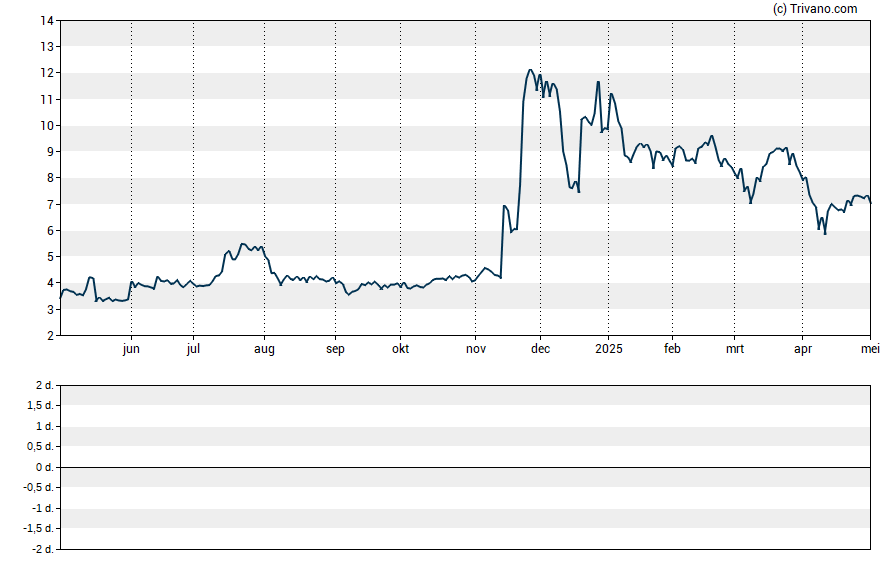This screenshot has height=565, width=888.
Task: Select the 'apr' x-axis label
Action: click(x=802, y=349)
